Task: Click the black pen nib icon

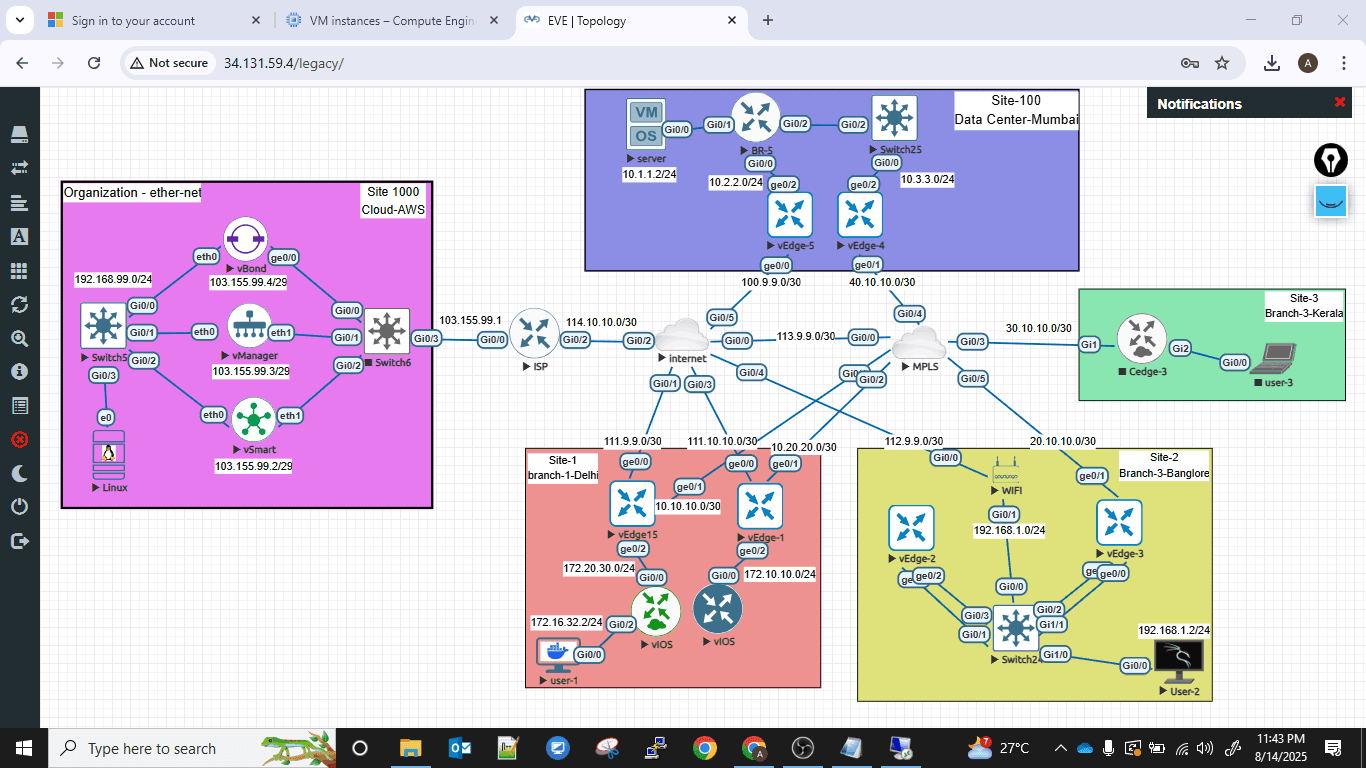Action: pos(1331,160)
